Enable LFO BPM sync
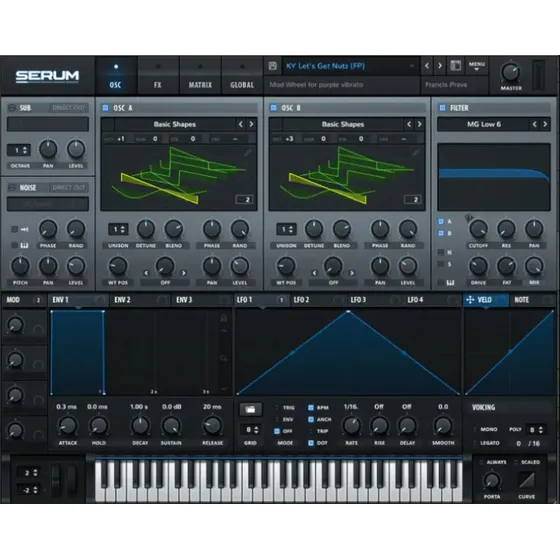 click(x=311, y=408)
